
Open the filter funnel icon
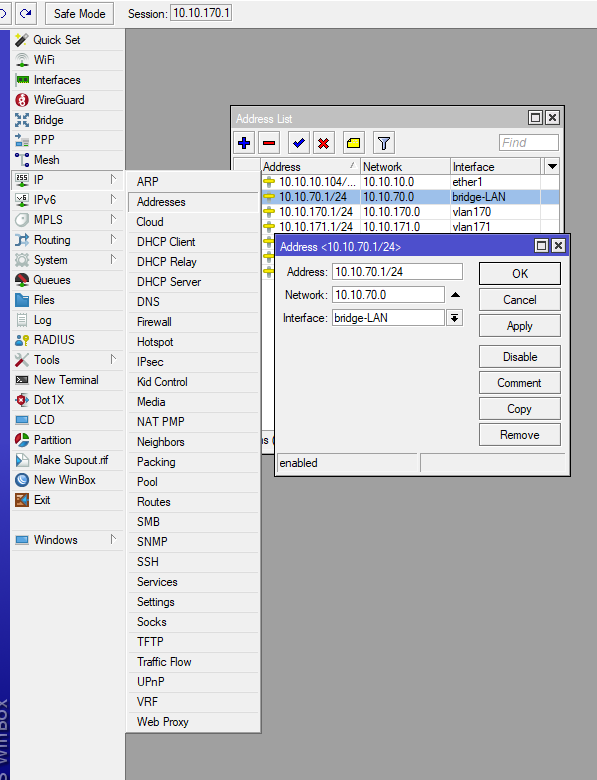pyautogui.click(x=384, y=143)
